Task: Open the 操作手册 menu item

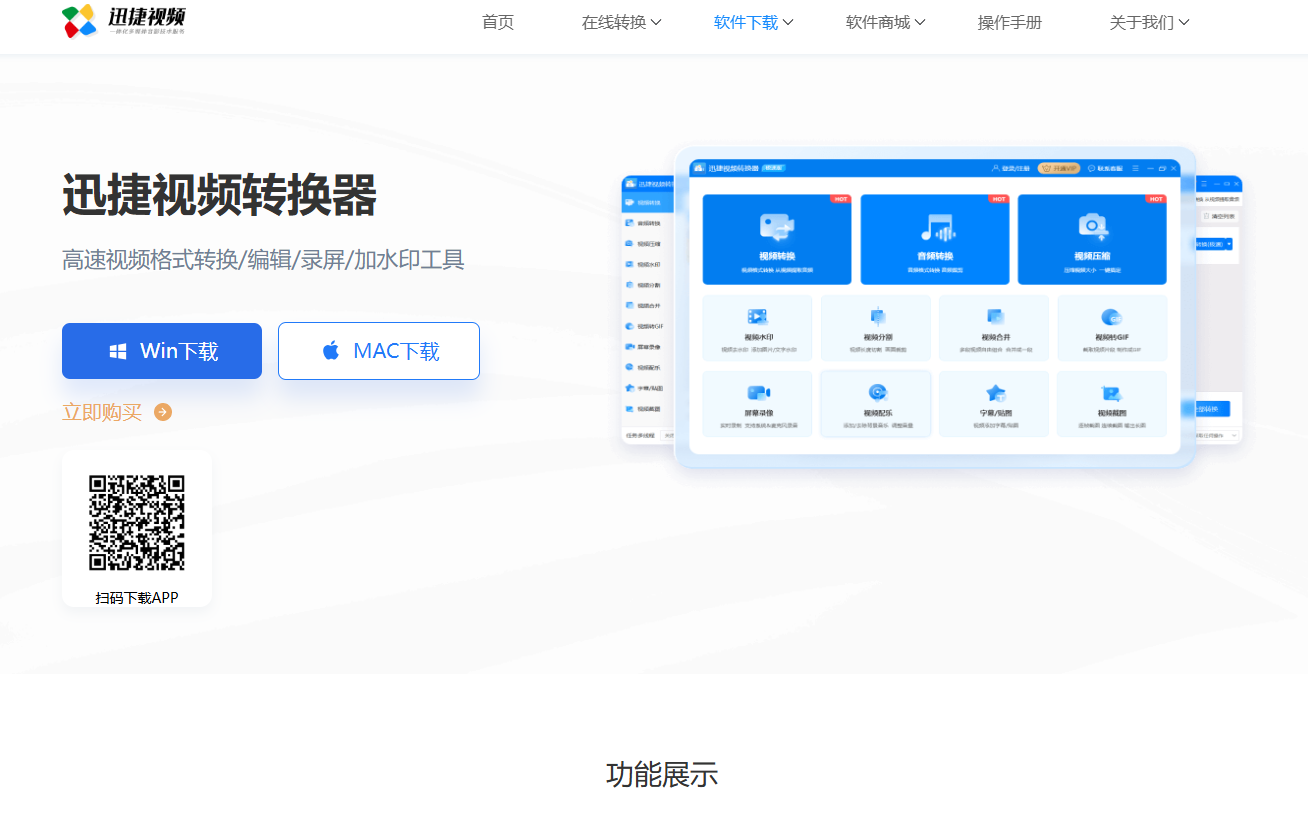Action: point(1009,22)
